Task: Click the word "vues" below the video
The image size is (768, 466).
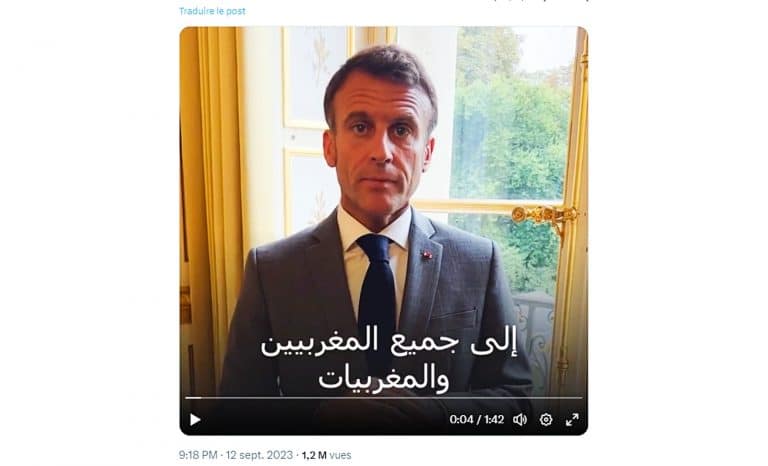Action: tap(340, 455)
